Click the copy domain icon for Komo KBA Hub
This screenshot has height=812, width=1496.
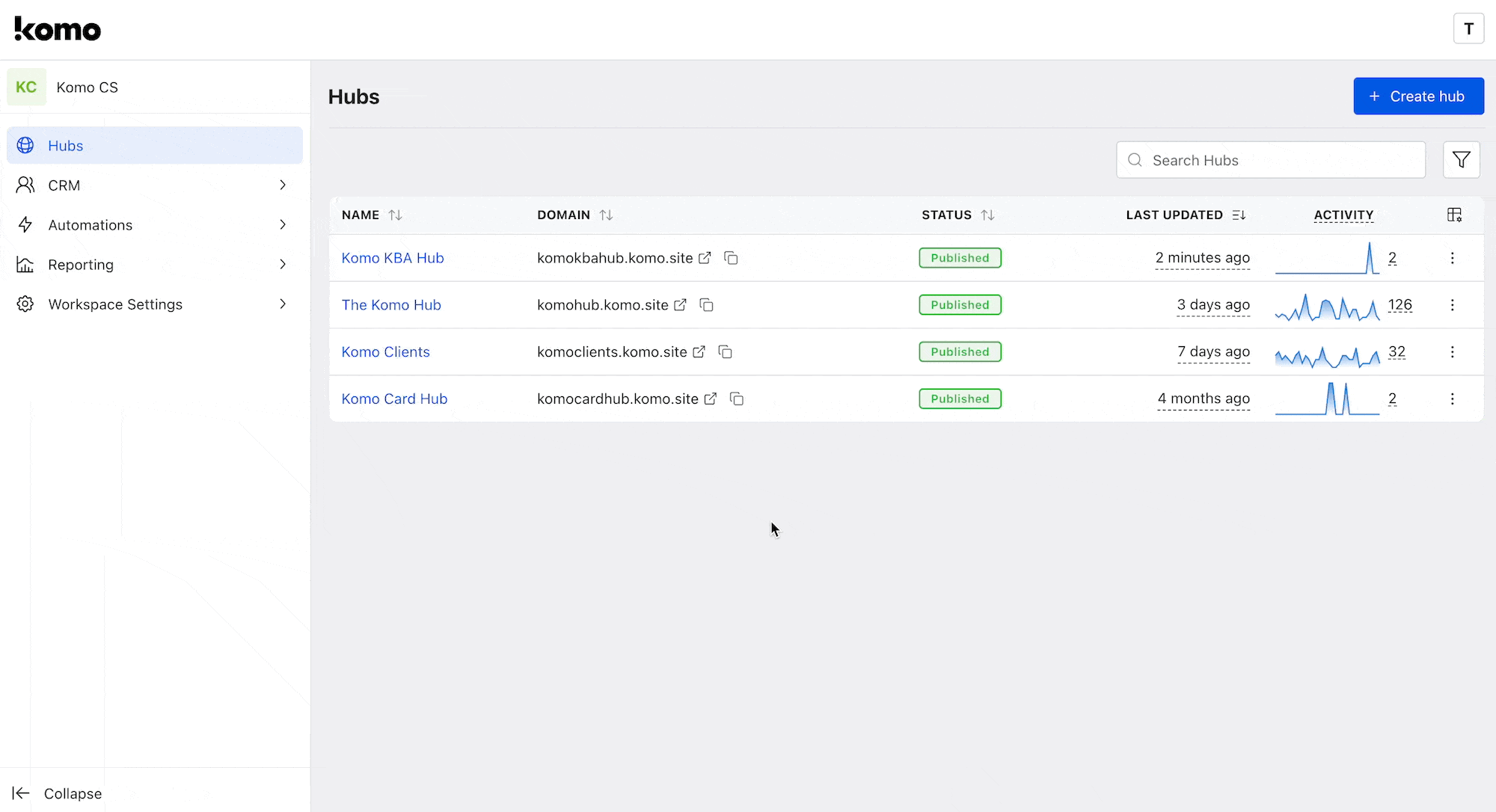click(731, 258)
